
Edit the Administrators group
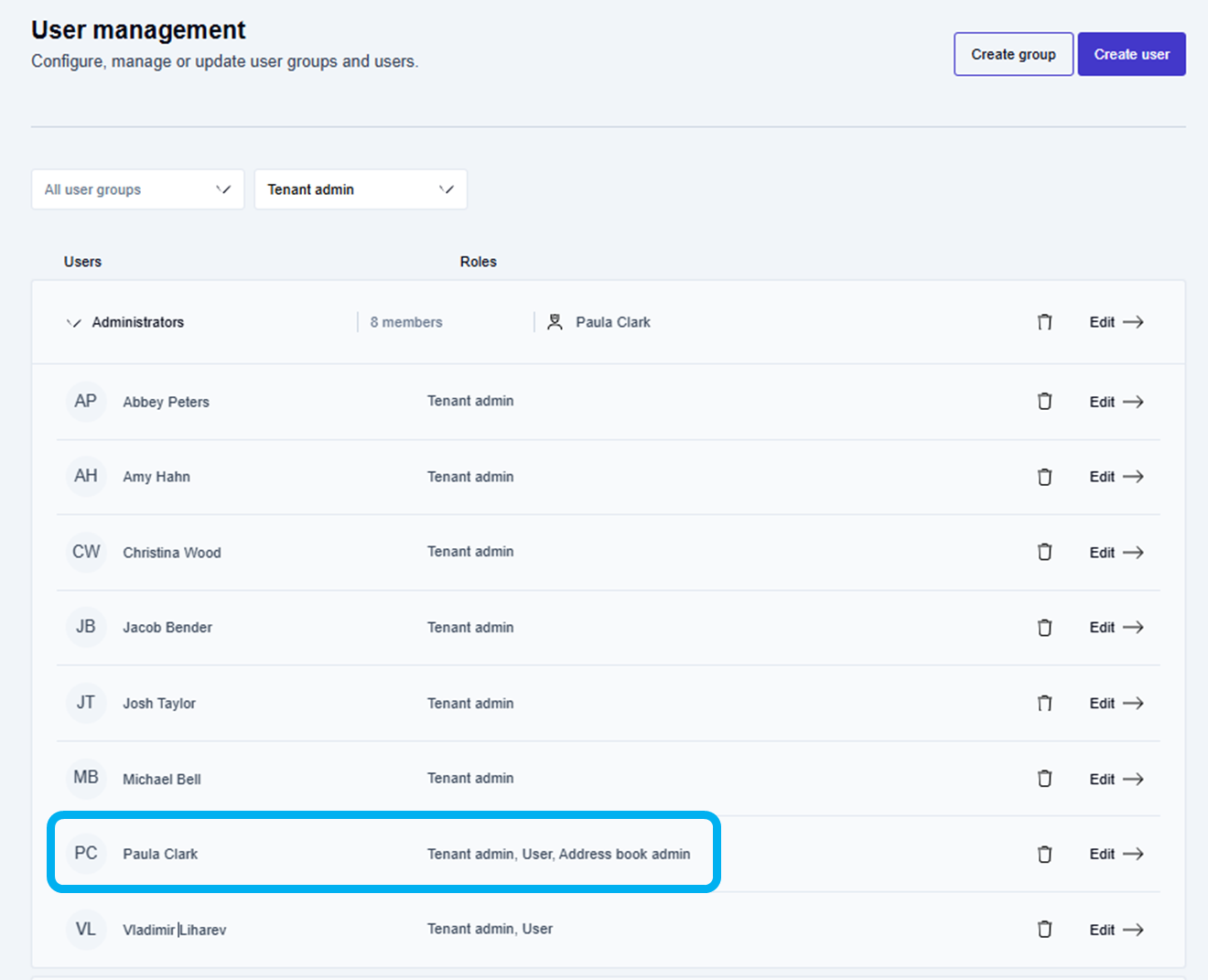pyautogui.click(x=1116, y=322)
